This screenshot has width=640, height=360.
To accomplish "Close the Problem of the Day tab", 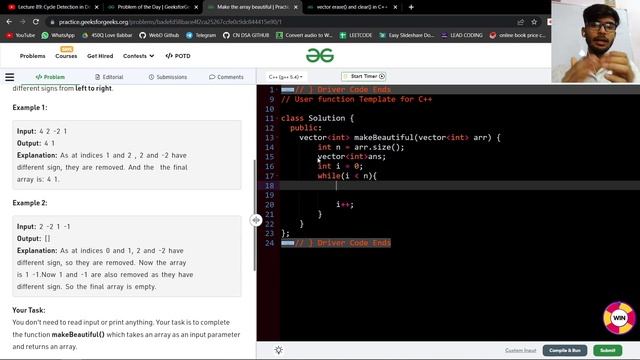I will (x=196, y=7).
